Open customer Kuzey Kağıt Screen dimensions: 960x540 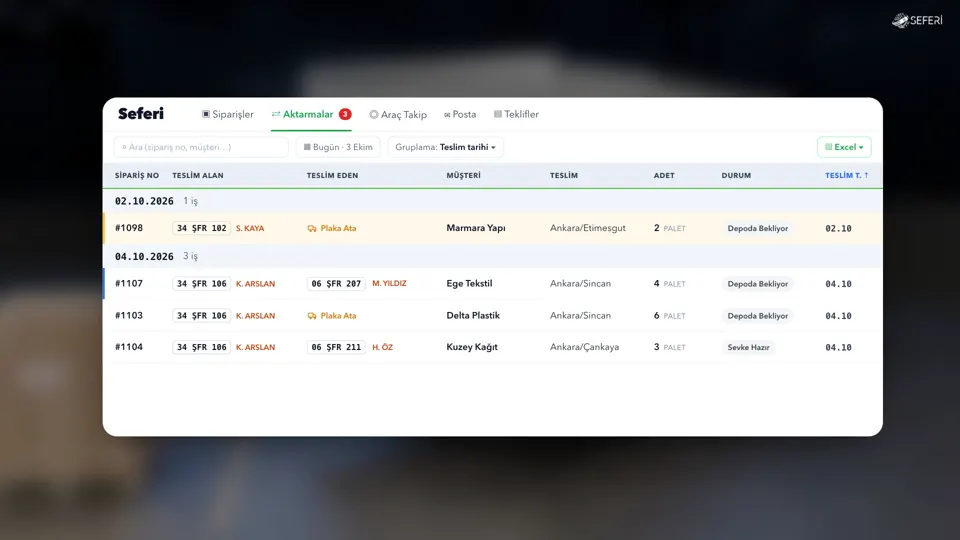472,347
